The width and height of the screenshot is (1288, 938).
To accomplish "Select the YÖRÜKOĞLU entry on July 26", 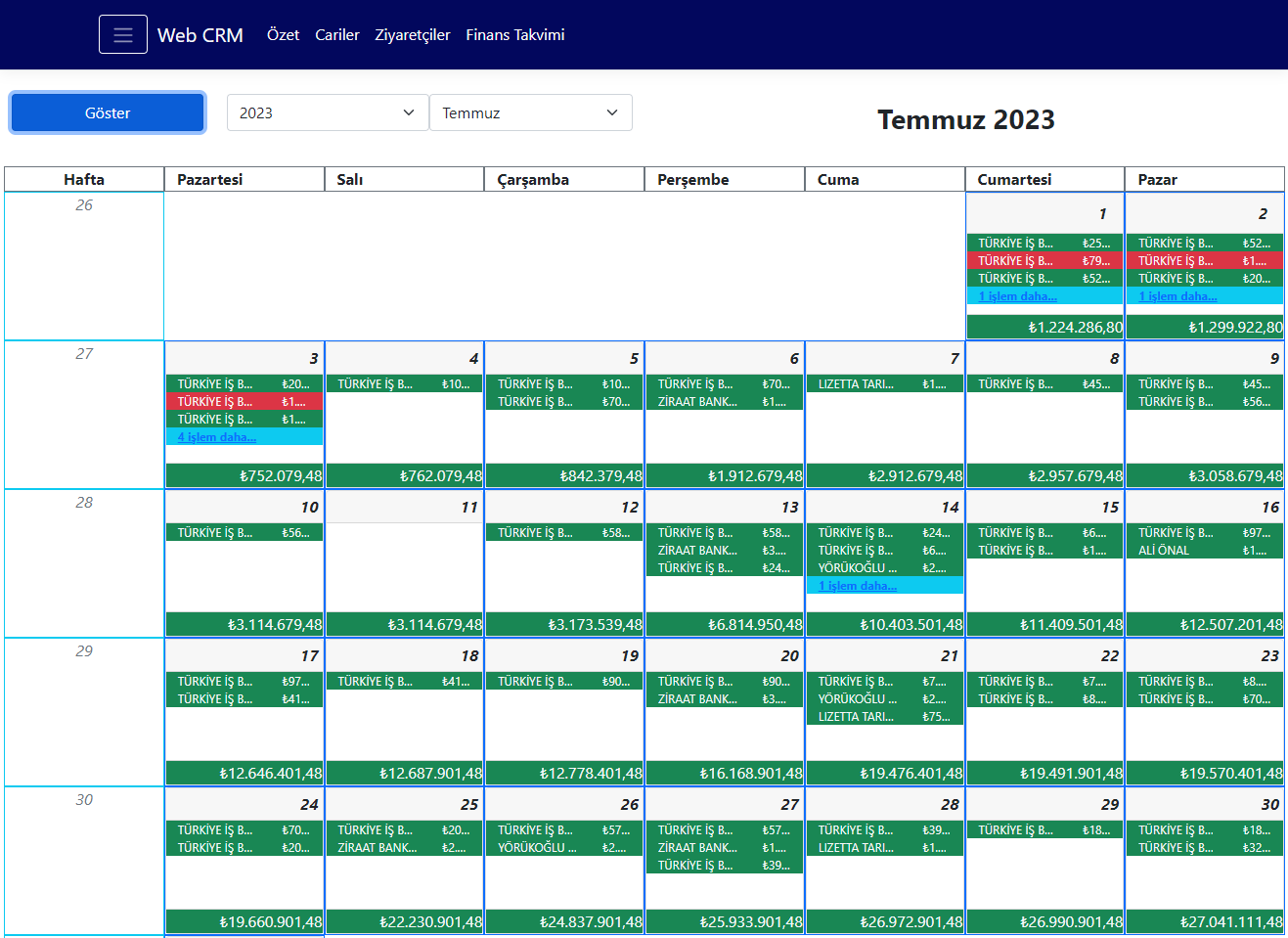I will point(564,848).
